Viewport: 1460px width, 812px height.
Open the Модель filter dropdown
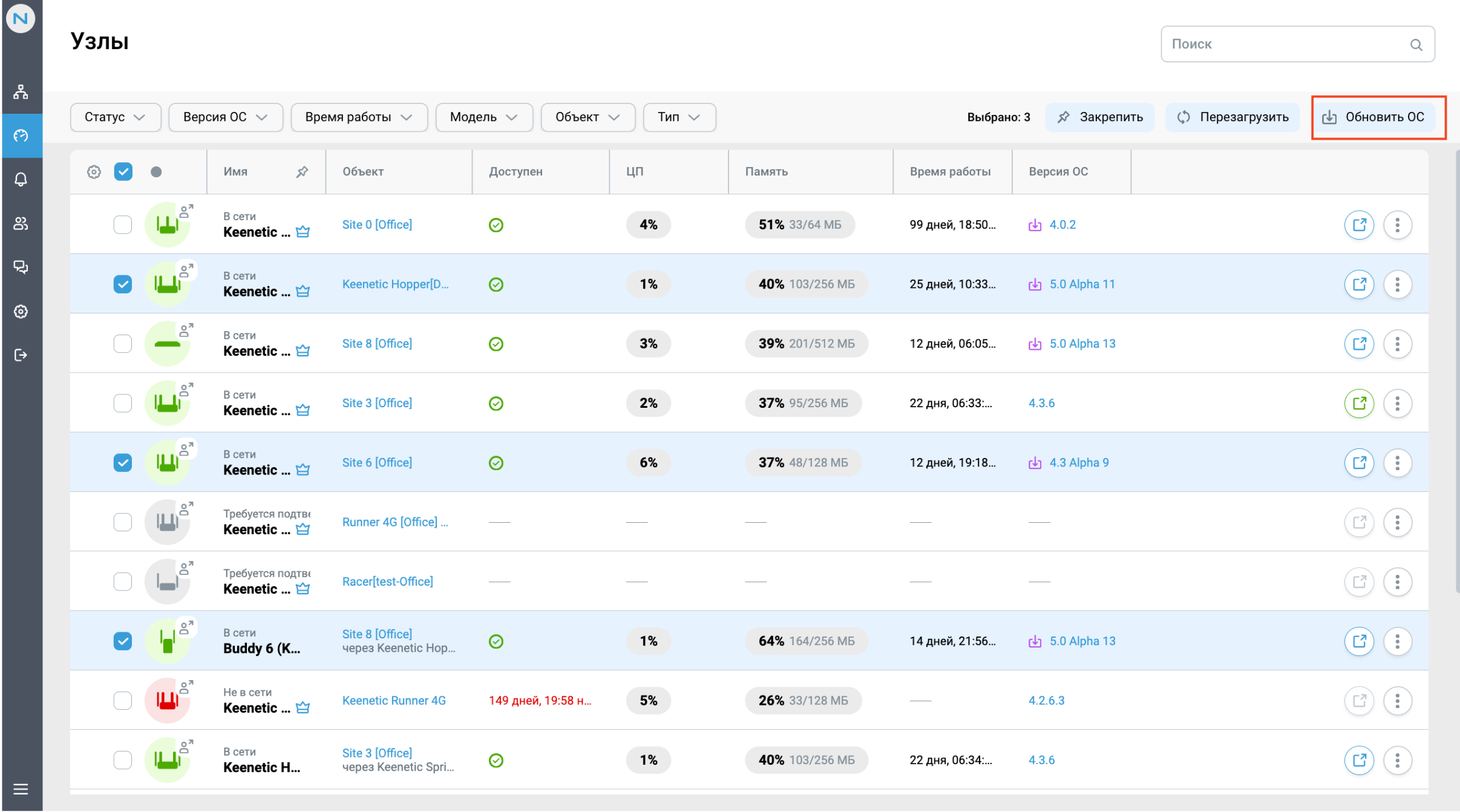[x=484, y=117]
